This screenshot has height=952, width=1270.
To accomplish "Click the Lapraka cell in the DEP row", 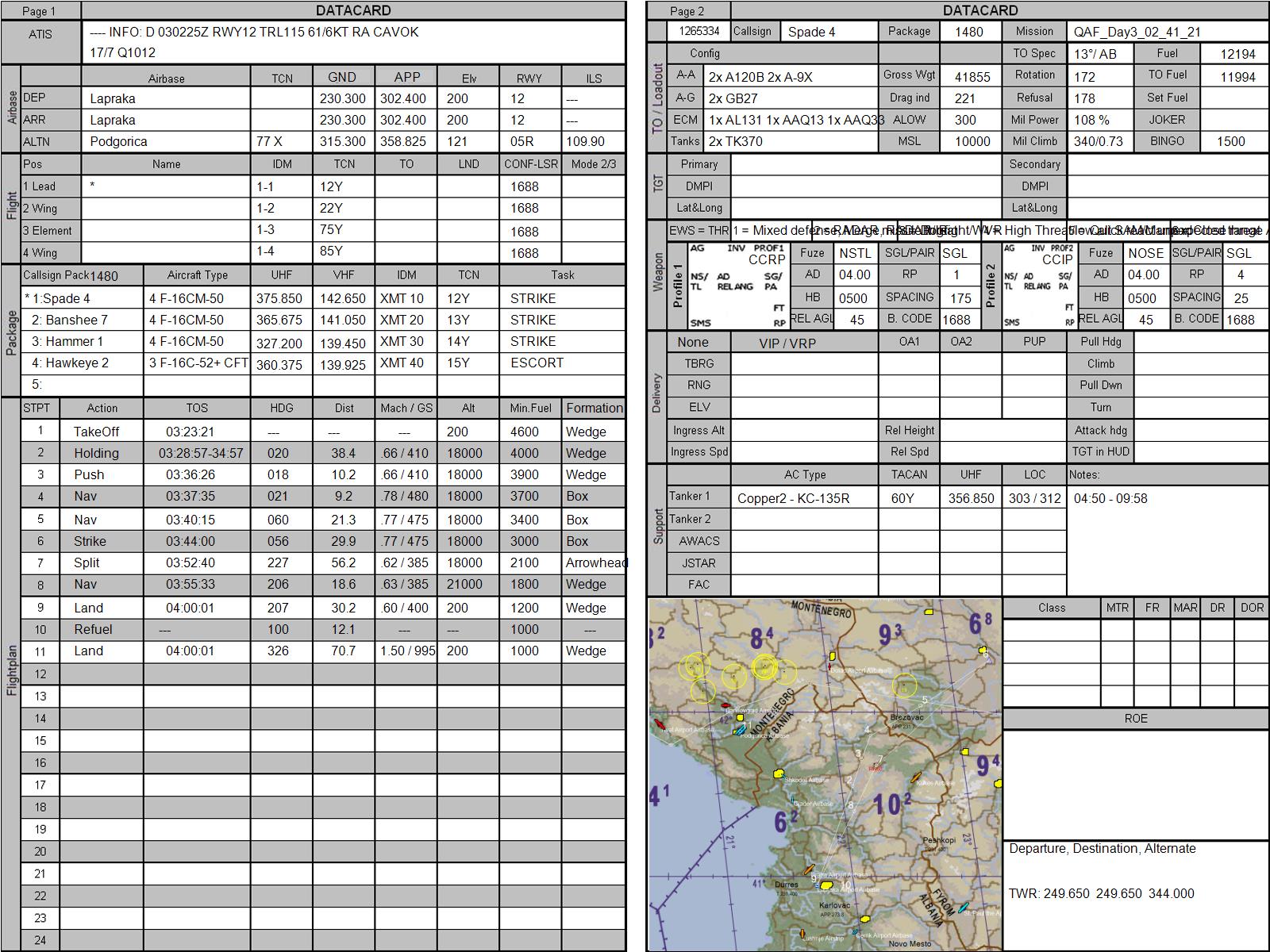I will click(x=166, y=98).
